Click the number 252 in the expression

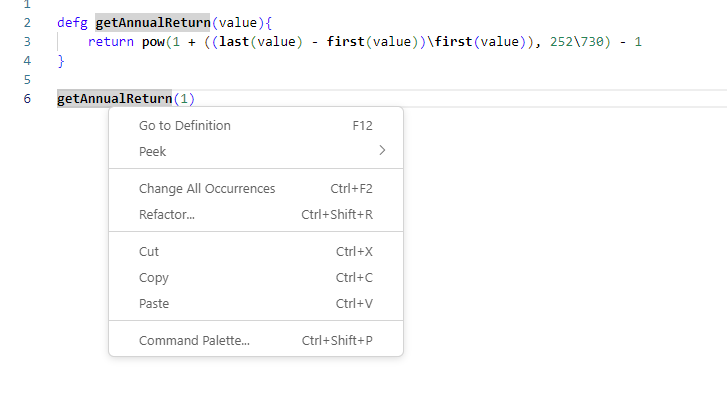tap(561, 41)
